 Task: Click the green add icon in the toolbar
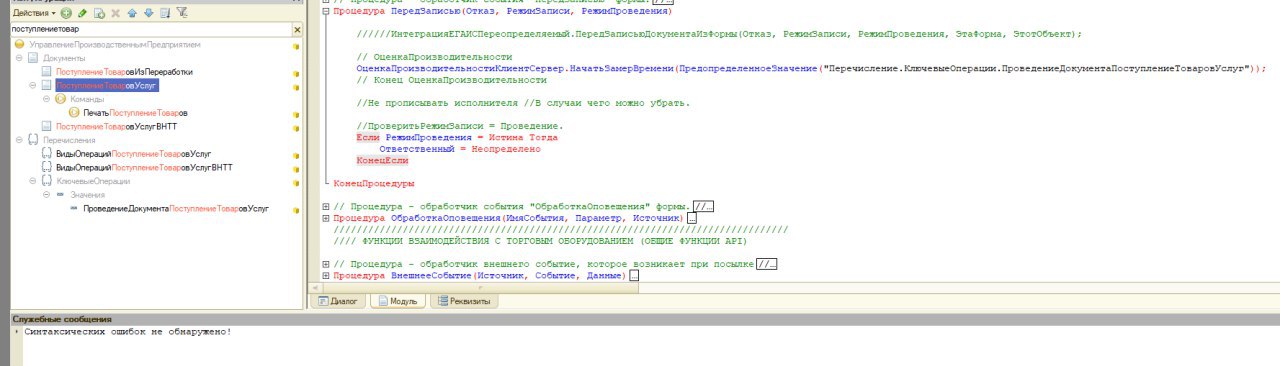pyautogui.click(x=65, y=13)
